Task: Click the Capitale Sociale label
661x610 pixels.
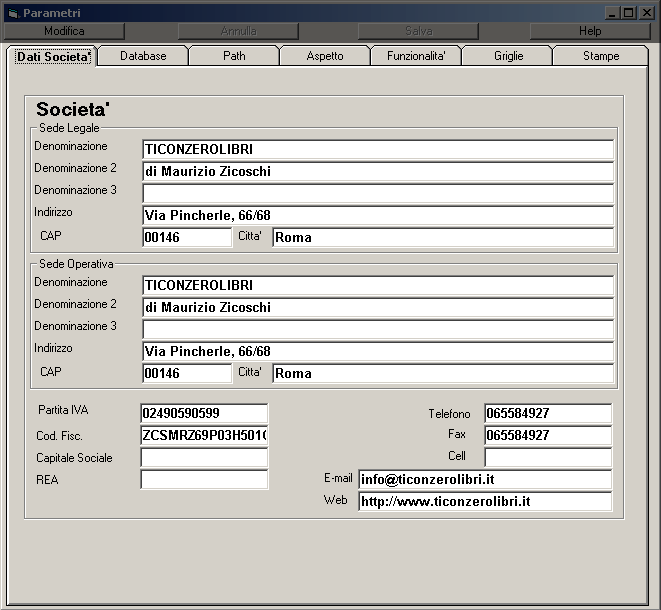Action: [74, 458]
